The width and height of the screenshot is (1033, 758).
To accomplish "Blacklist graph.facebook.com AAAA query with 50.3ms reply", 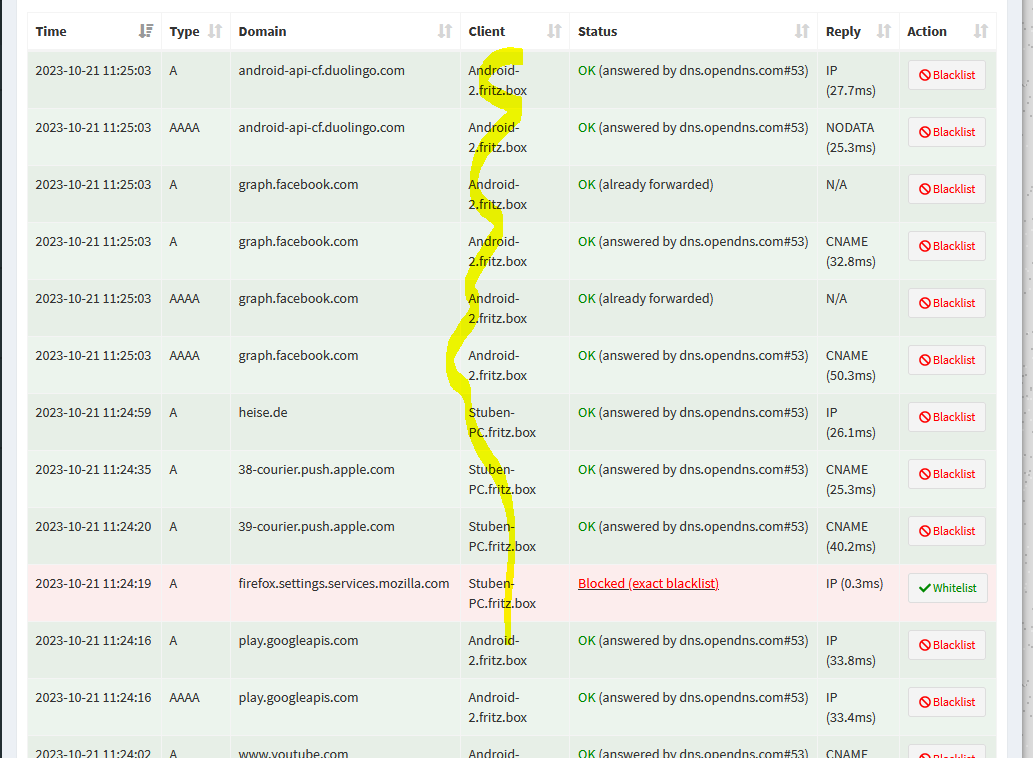I will (x=947, y=360).
